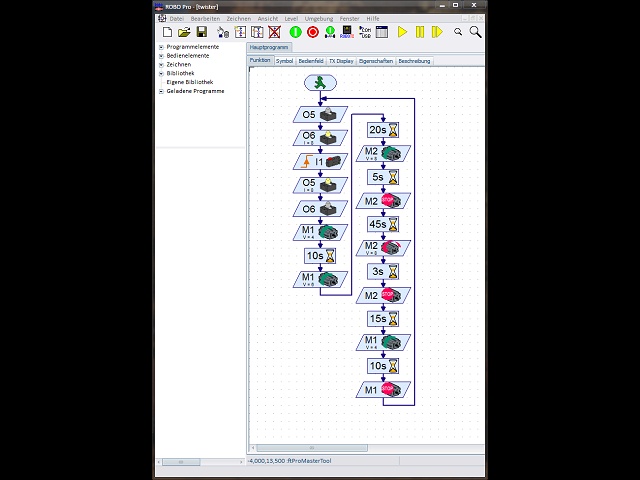640x480 pixels.
Task: Switch to the Hauptprogramm tab
Action: coord(269,47)
